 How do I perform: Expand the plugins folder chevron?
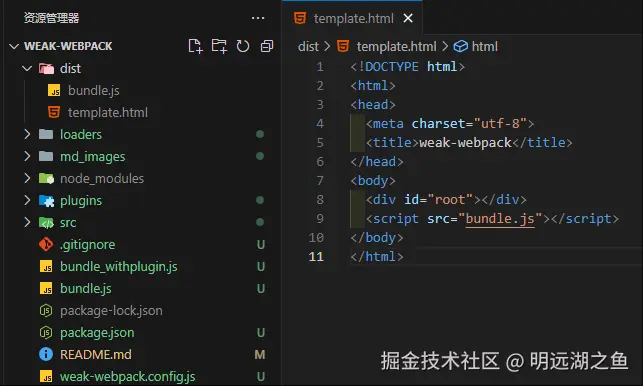27,200
